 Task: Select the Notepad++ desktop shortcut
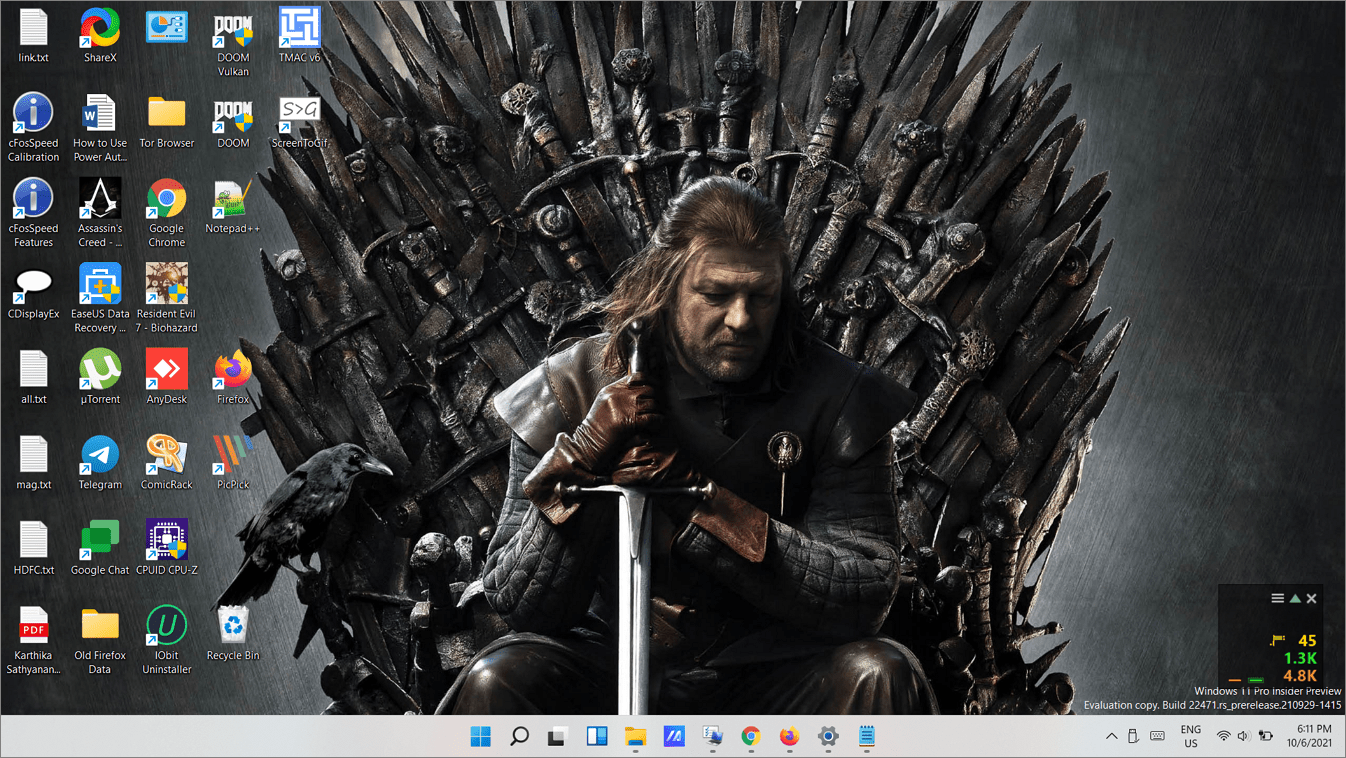[x=233, y=207]
